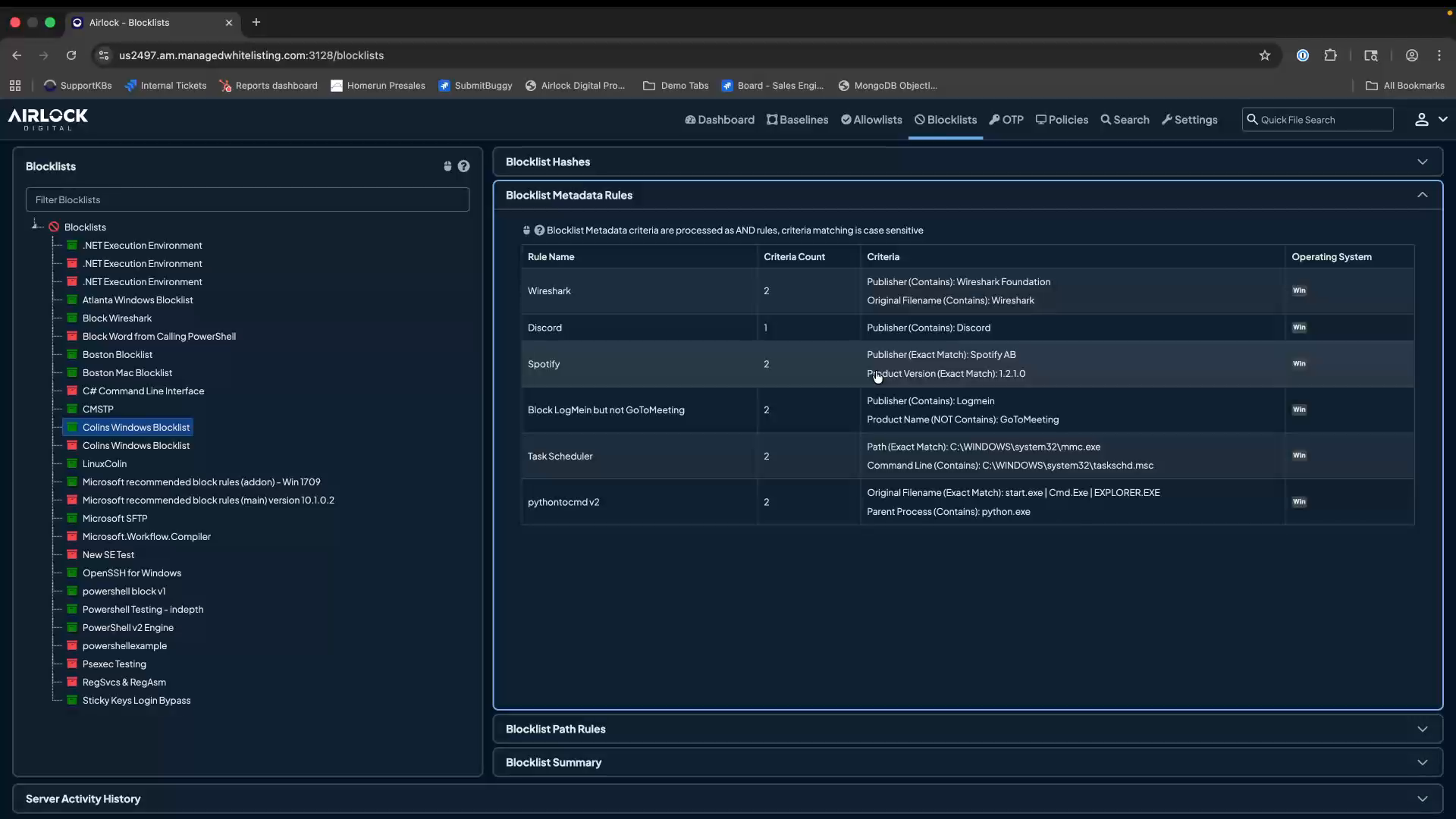
Task: Click the Airlock Digital logo
Action: pyautogui.click(x=47, y=119)
